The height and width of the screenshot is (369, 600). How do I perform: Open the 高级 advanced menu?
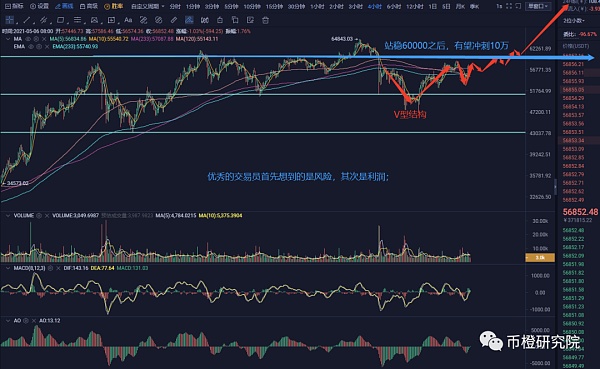tap(89, 6)
